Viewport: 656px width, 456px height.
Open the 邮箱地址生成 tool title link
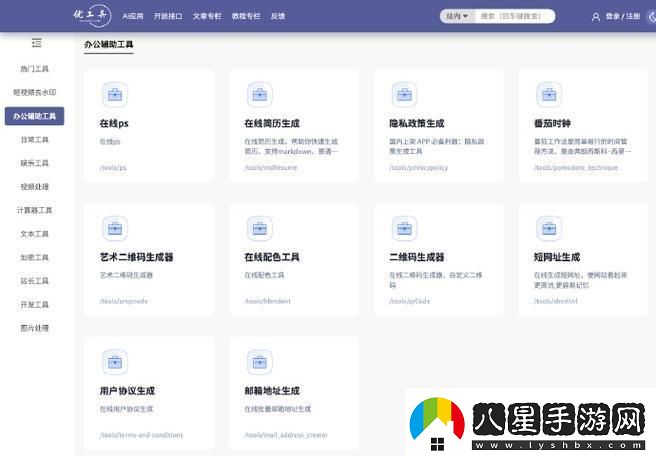click(271, 391)
